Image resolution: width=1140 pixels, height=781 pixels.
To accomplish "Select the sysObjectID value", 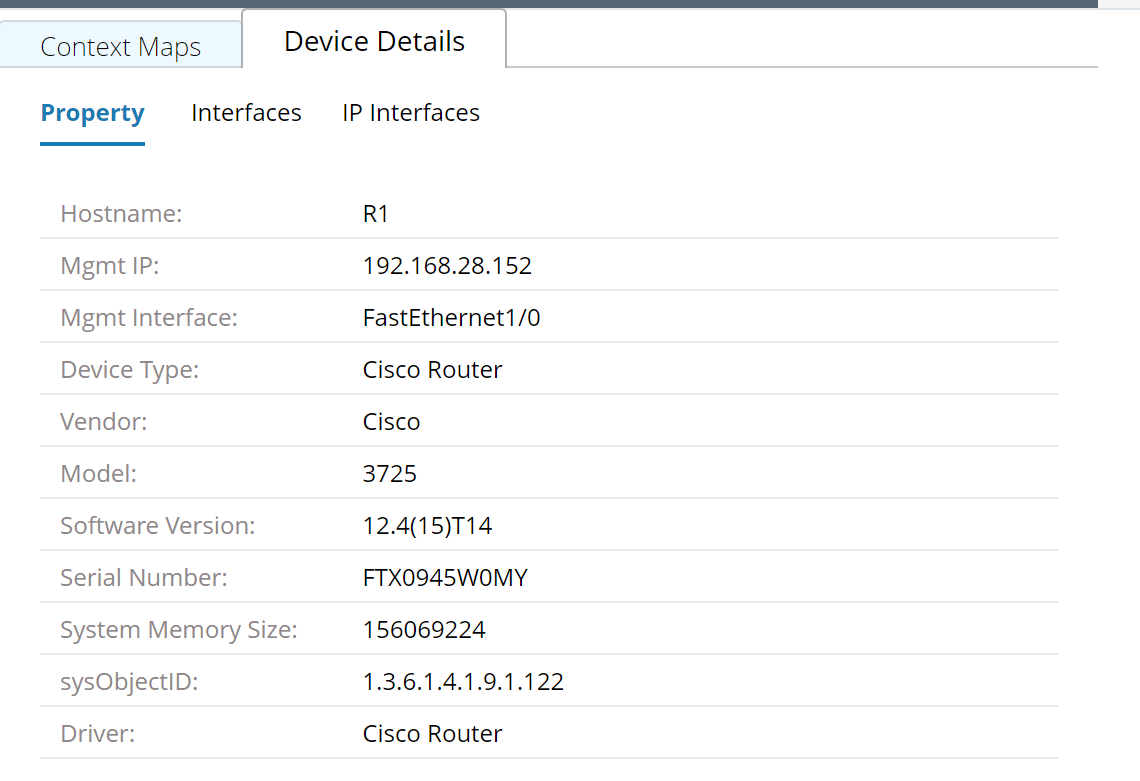I will [x=463, y=681].
